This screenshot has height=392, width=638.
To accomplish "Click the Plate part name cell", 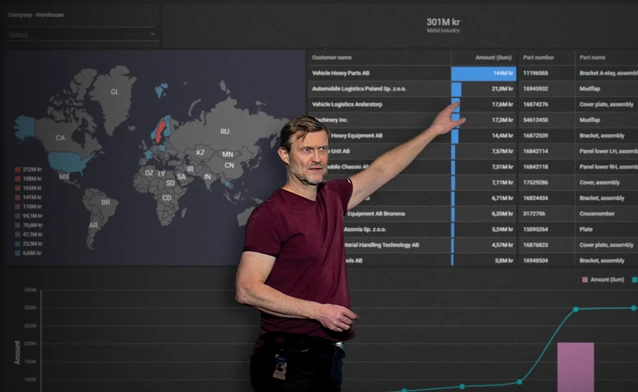I will [x=586, y=229].
